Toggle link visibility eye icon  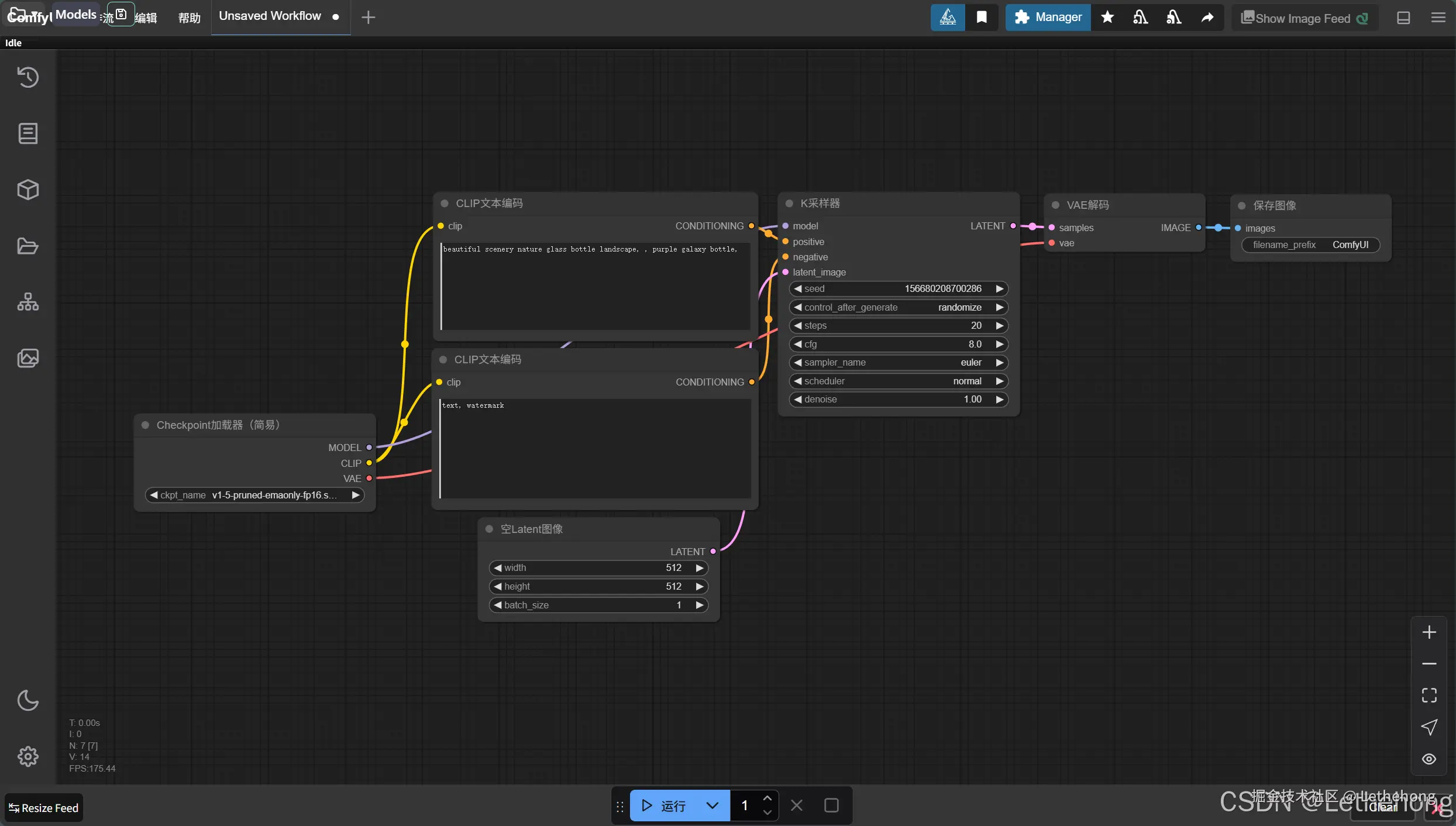coord(1429,759)
